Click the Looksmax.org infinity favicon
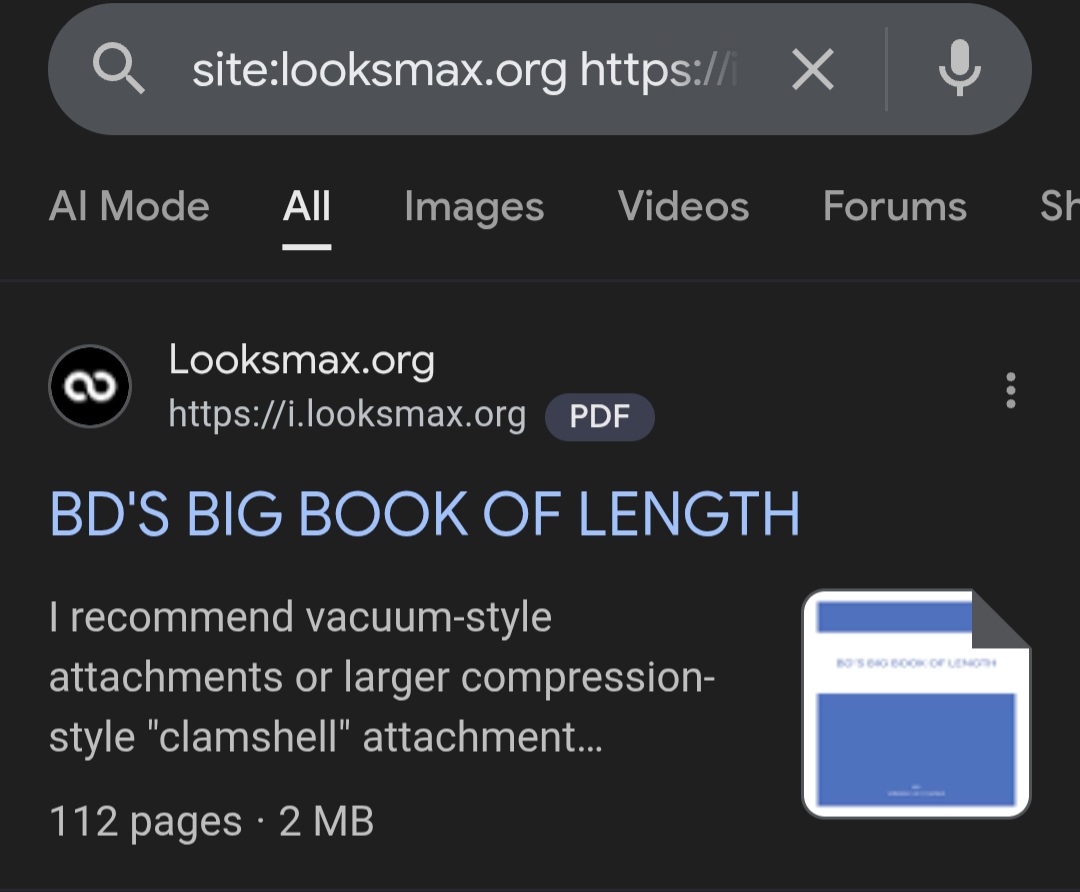This screenshot has width=1080, height=892. (90, 386)
